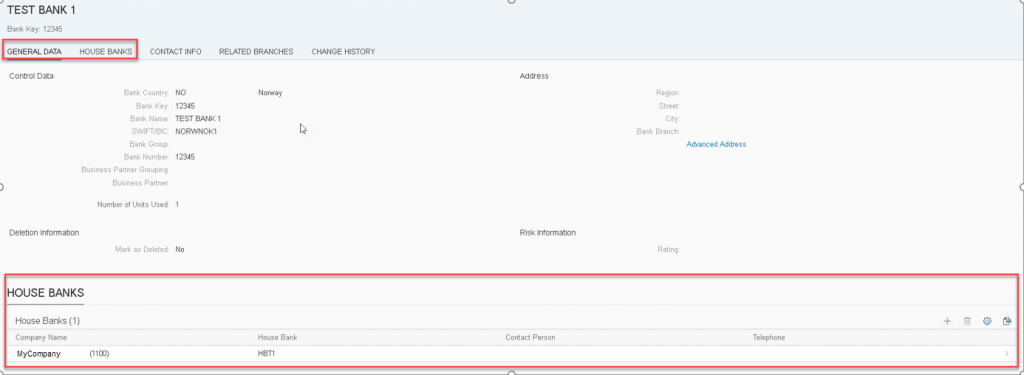1024x375 pixels.
Task: Open House Banks table settings gear
Action: point(987,321)
